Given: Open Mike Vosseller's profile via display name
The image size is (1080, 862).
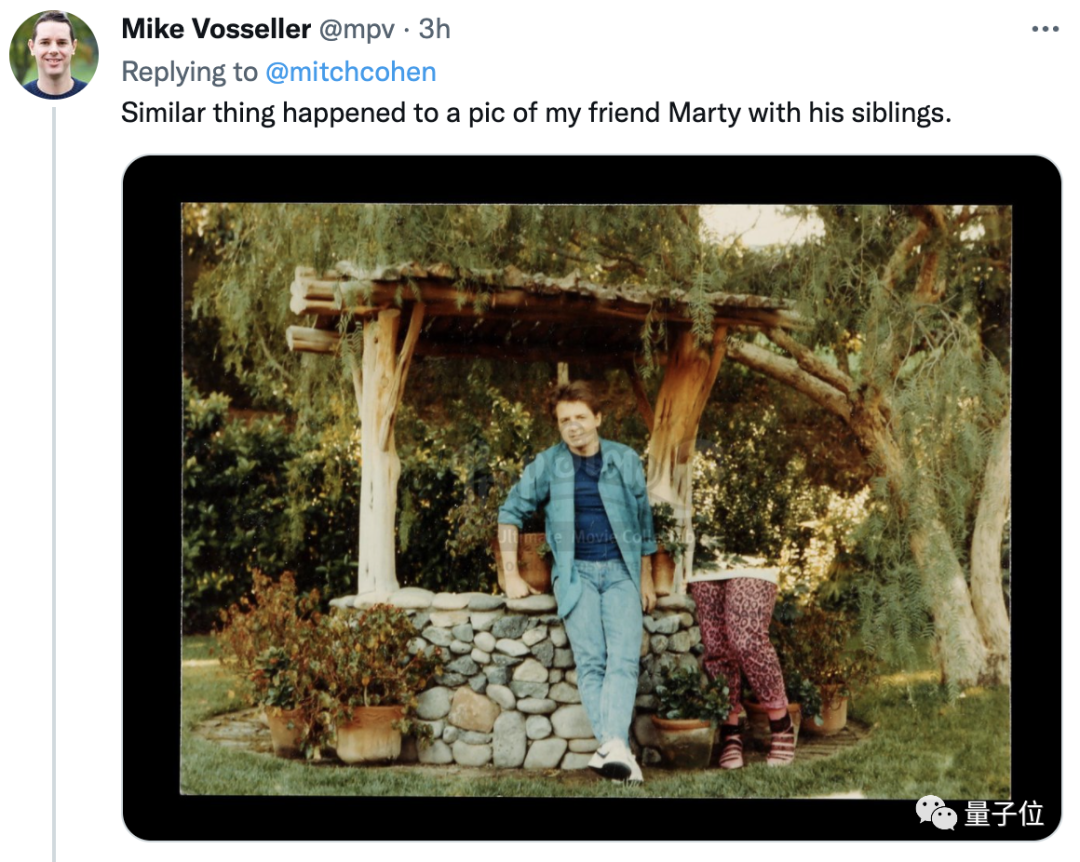Looking at the screenshot, I should [x=215, y=29].
